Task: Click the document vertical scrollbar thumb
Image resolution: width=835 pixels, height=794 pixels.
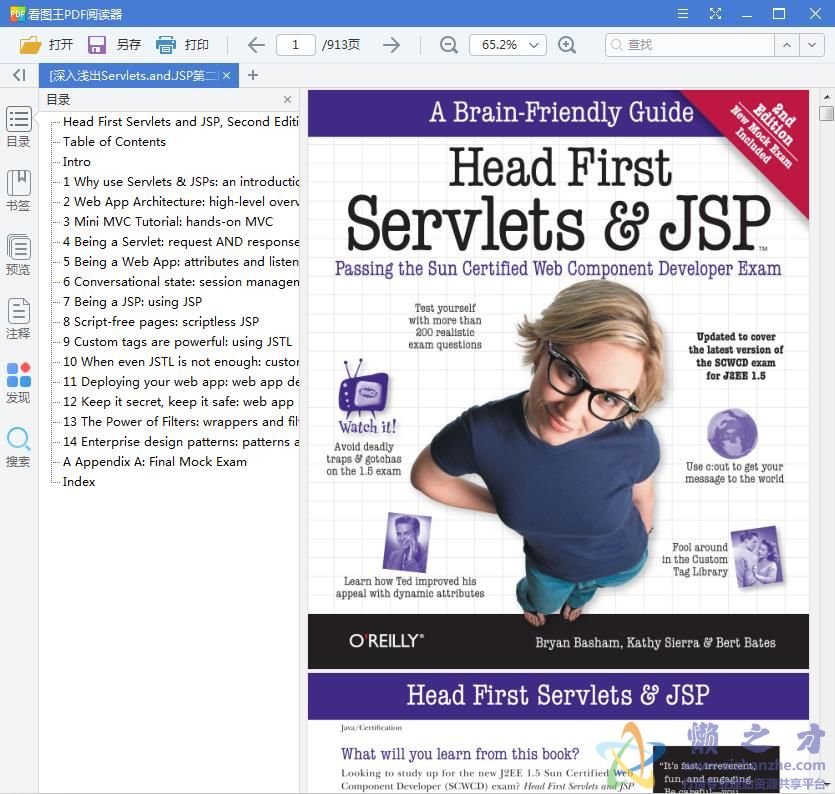Action: tap(826, 113)
